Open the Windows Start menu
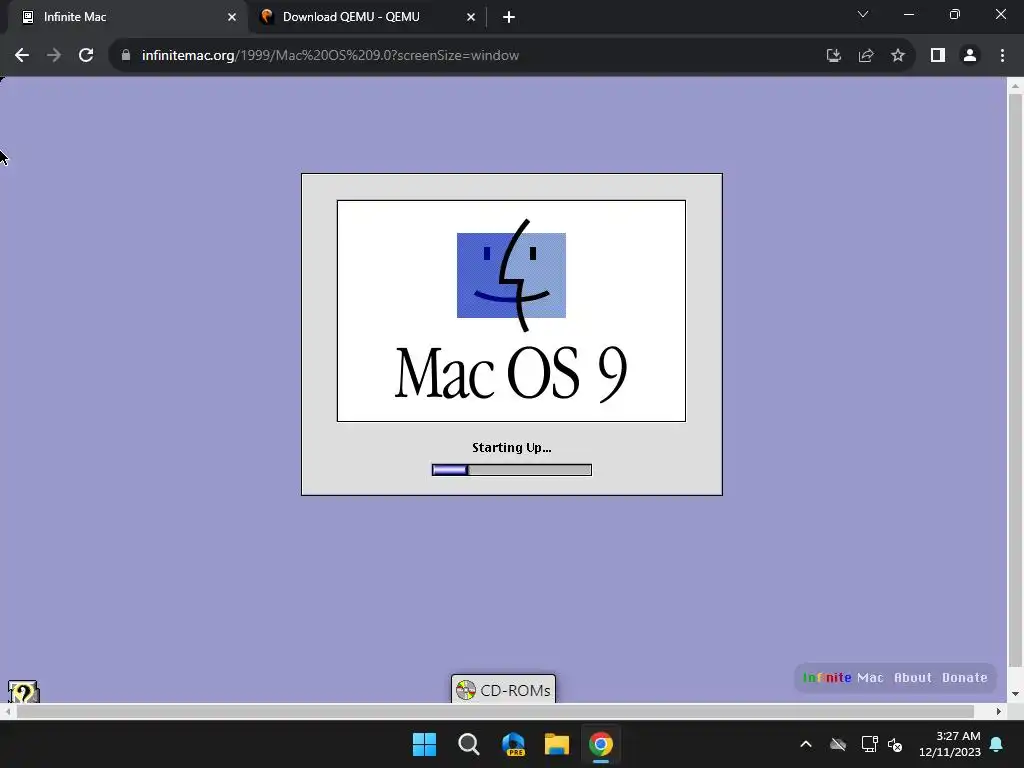This screenshot has height=768, width=1024. pos(424,744)
